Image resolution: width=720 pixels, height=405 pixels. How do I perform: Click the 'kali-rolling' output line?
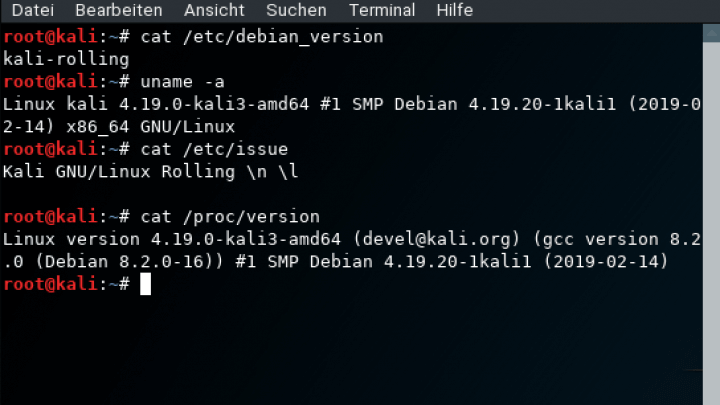tap(66, 59)
